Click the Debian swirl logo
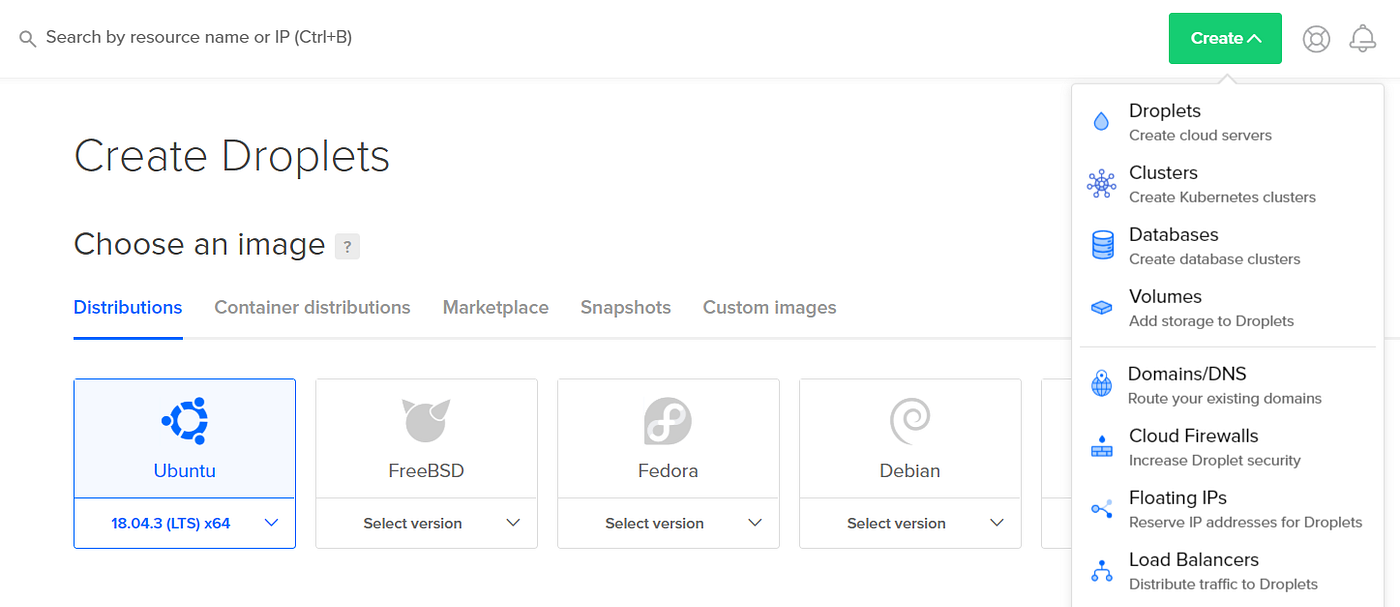 coord(910,421)
